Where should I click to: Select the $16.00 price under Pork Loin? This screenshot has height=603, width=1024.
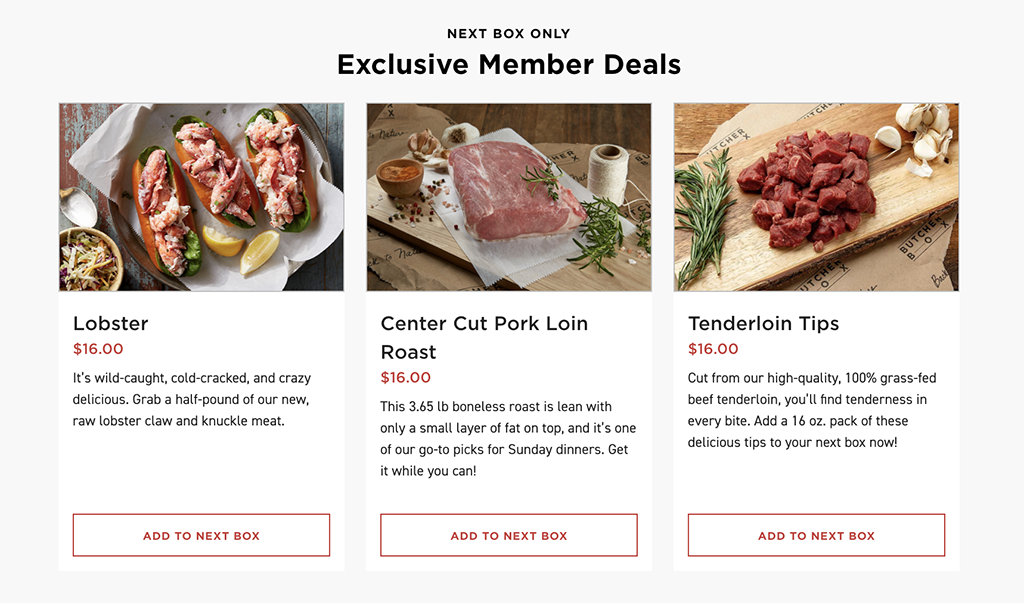(406, 377)
